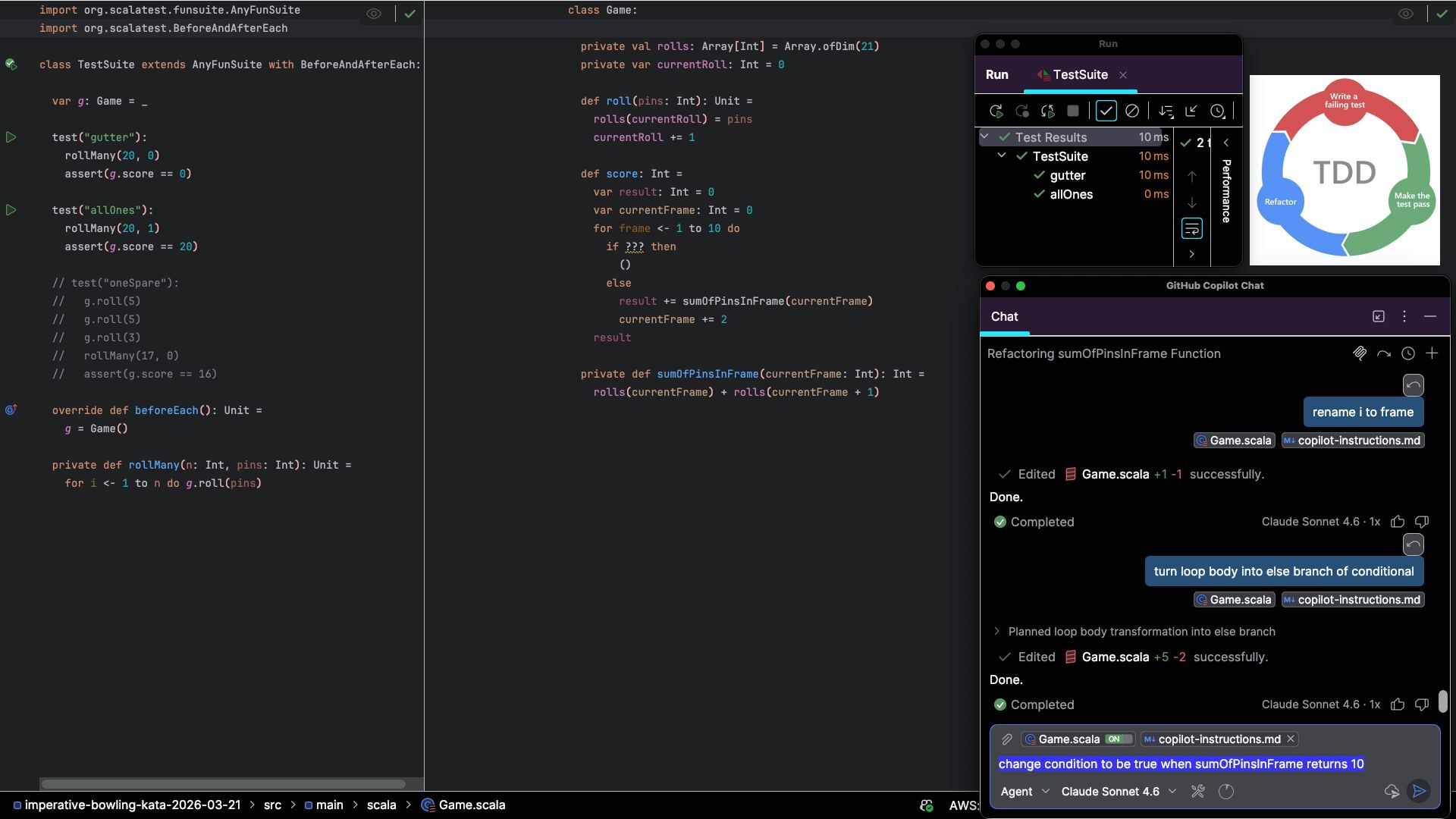Click the sort tests icon

[x=1166, y=111]
